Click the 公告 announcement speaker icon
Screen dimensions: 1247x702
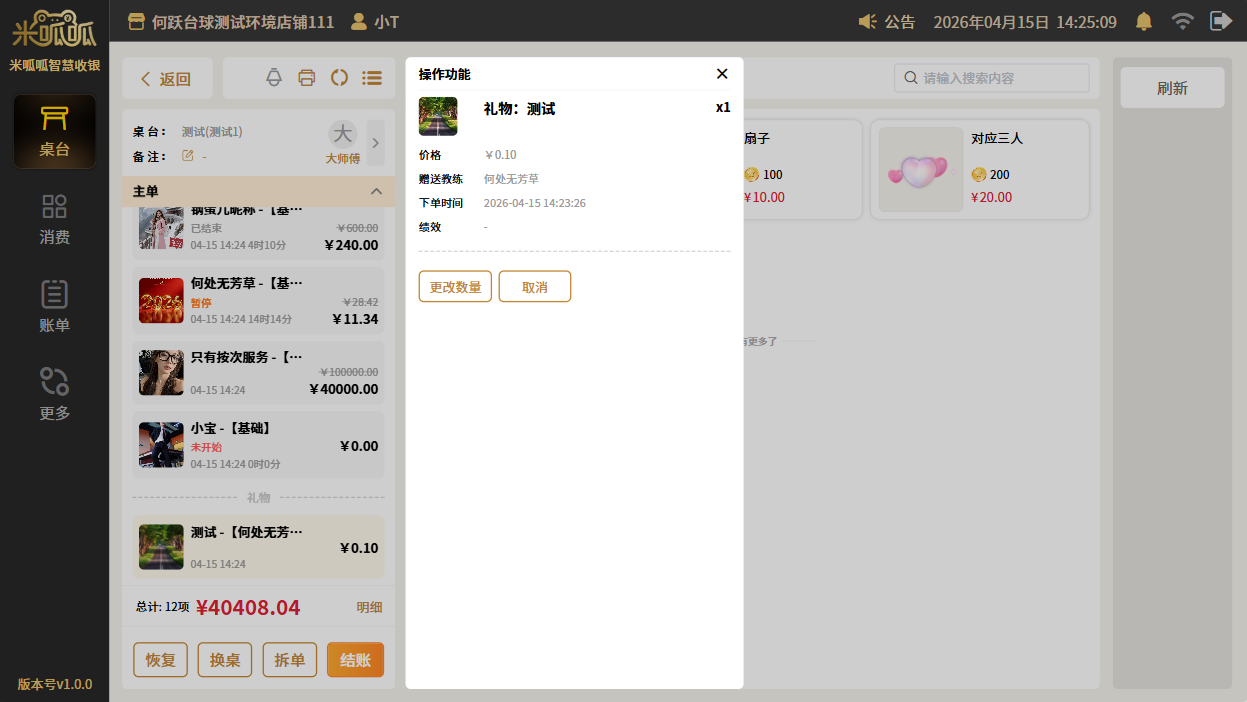(868, 21)
